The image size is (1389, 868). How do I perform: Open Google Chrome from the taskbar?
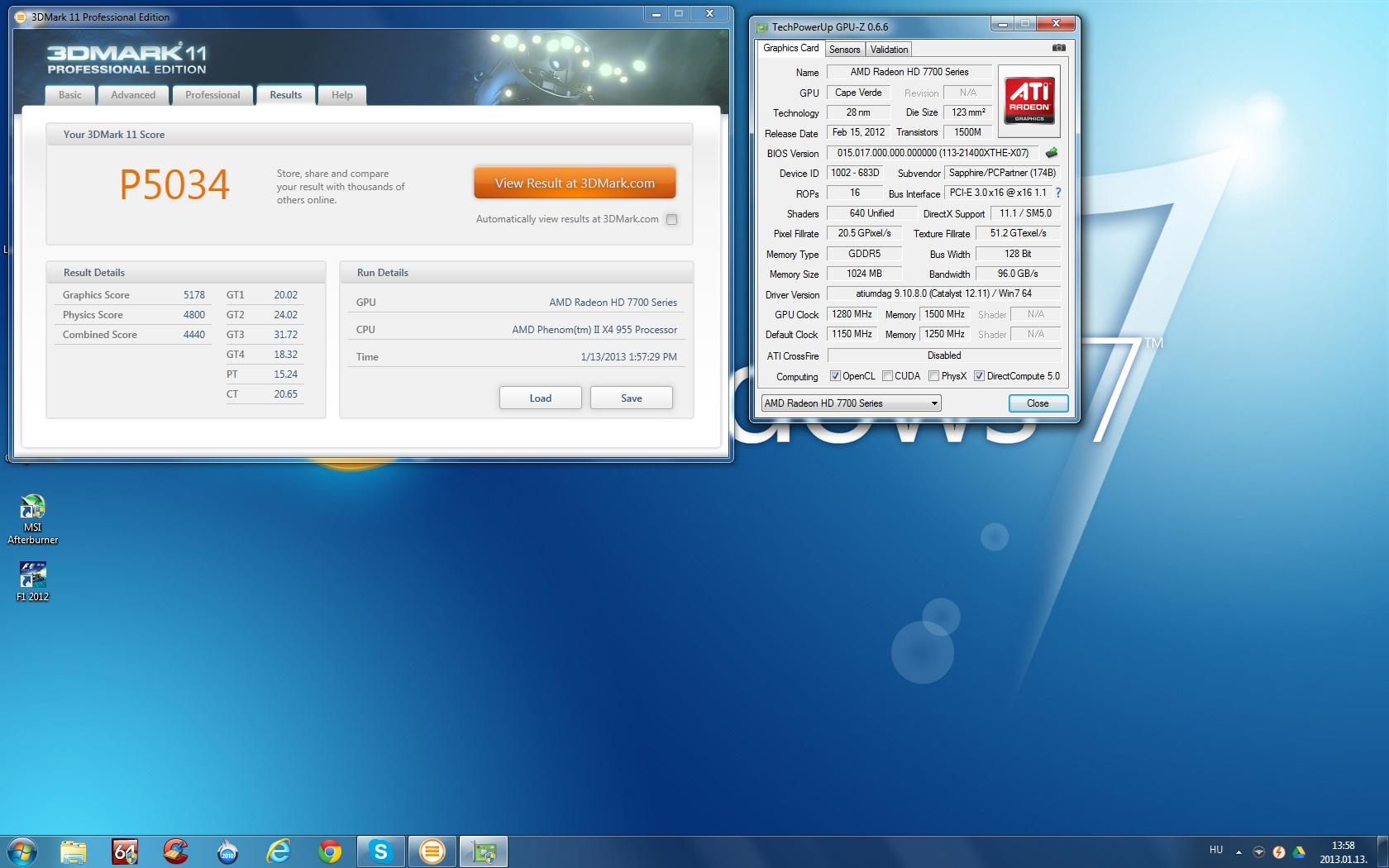(330, 851)
